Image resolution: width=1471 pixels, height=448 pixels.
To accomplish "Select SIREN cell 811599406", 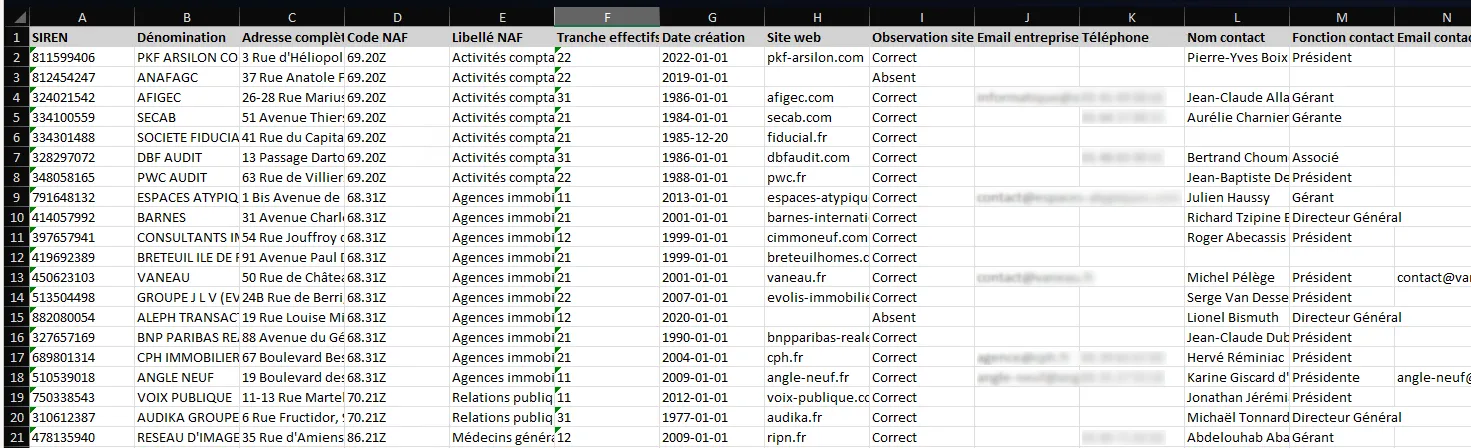I will [81, 57].
